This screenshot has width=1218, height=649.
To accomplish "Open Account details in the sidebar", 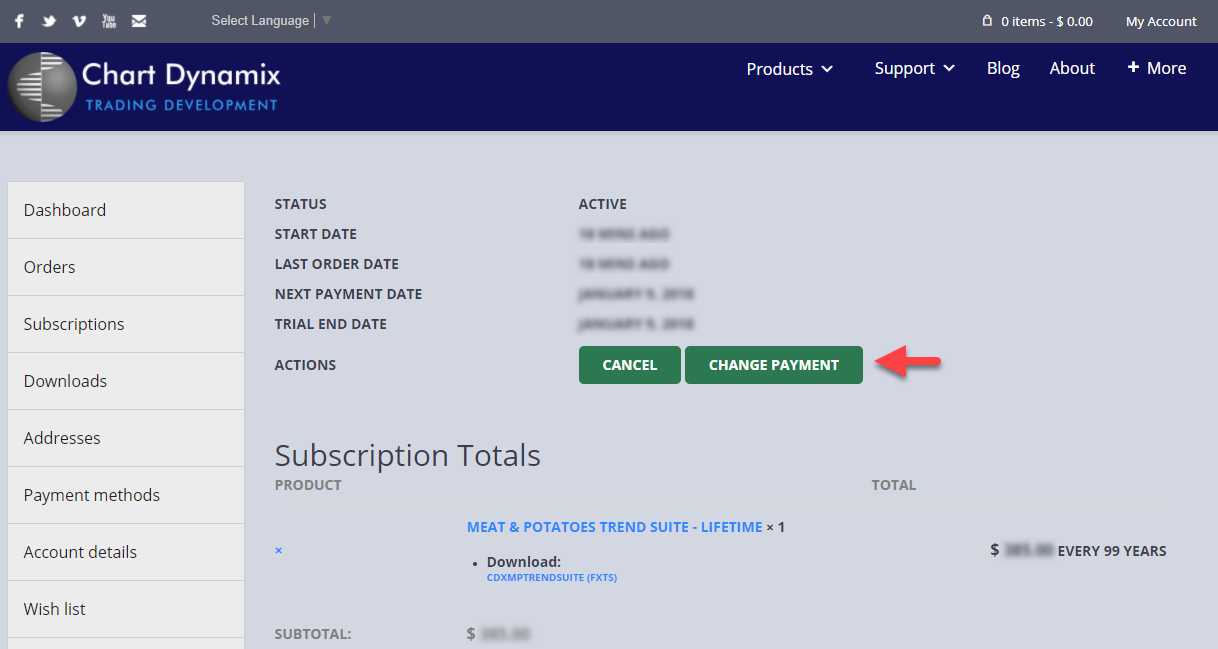I will [x=126, y=552].
